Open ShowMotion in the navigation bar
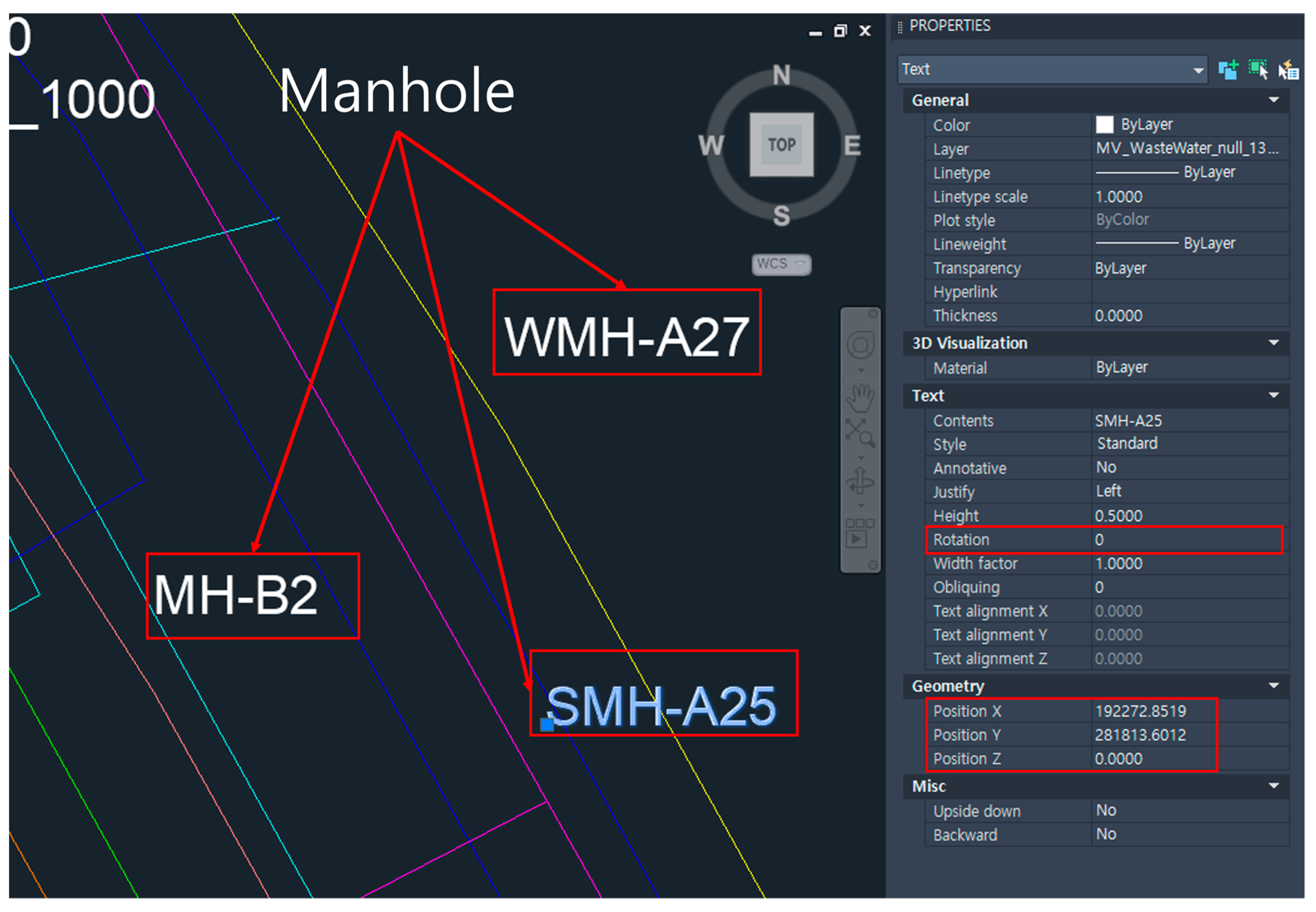 [860, 533]
